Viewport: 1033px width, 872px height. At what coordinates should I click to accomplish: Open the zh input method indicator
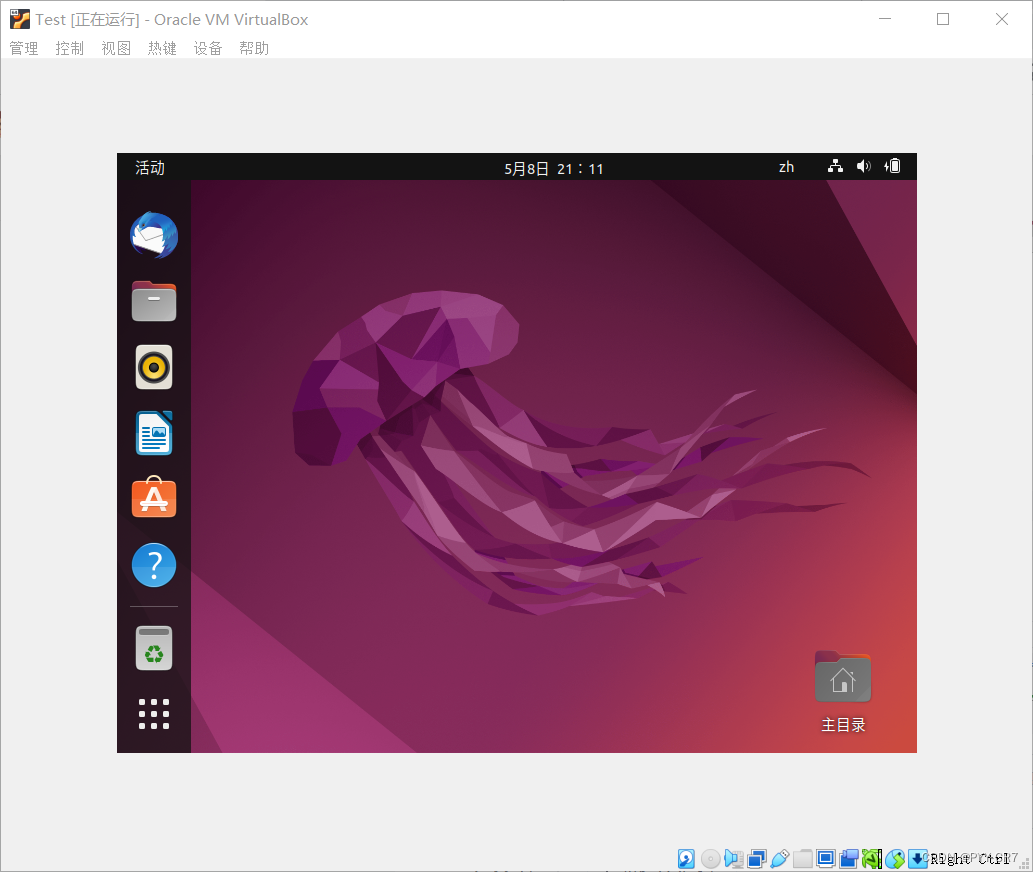point(787,167)
